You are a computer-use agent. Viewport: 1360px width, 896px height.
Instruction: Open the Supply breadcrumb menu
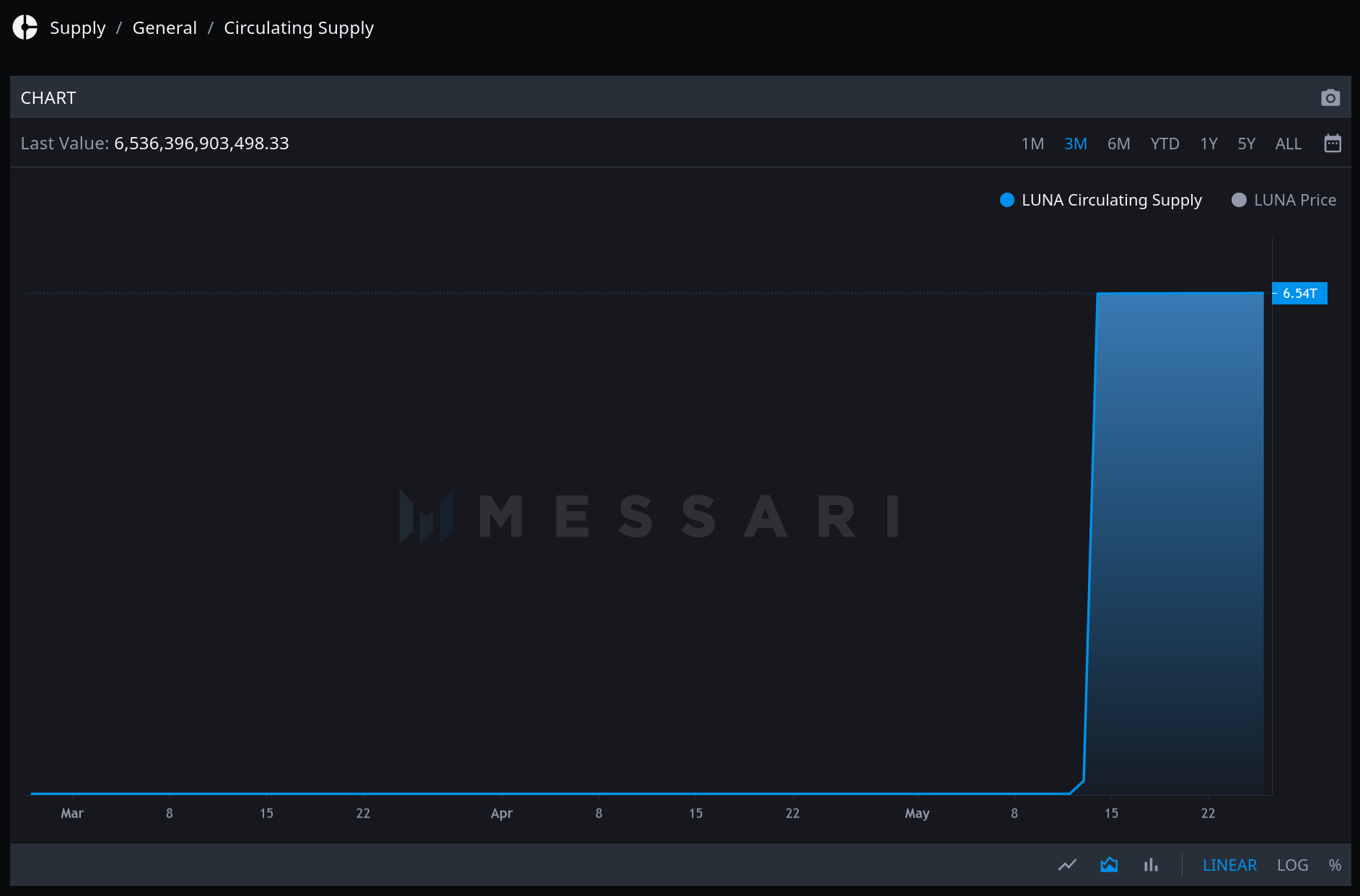pos(77,27)
